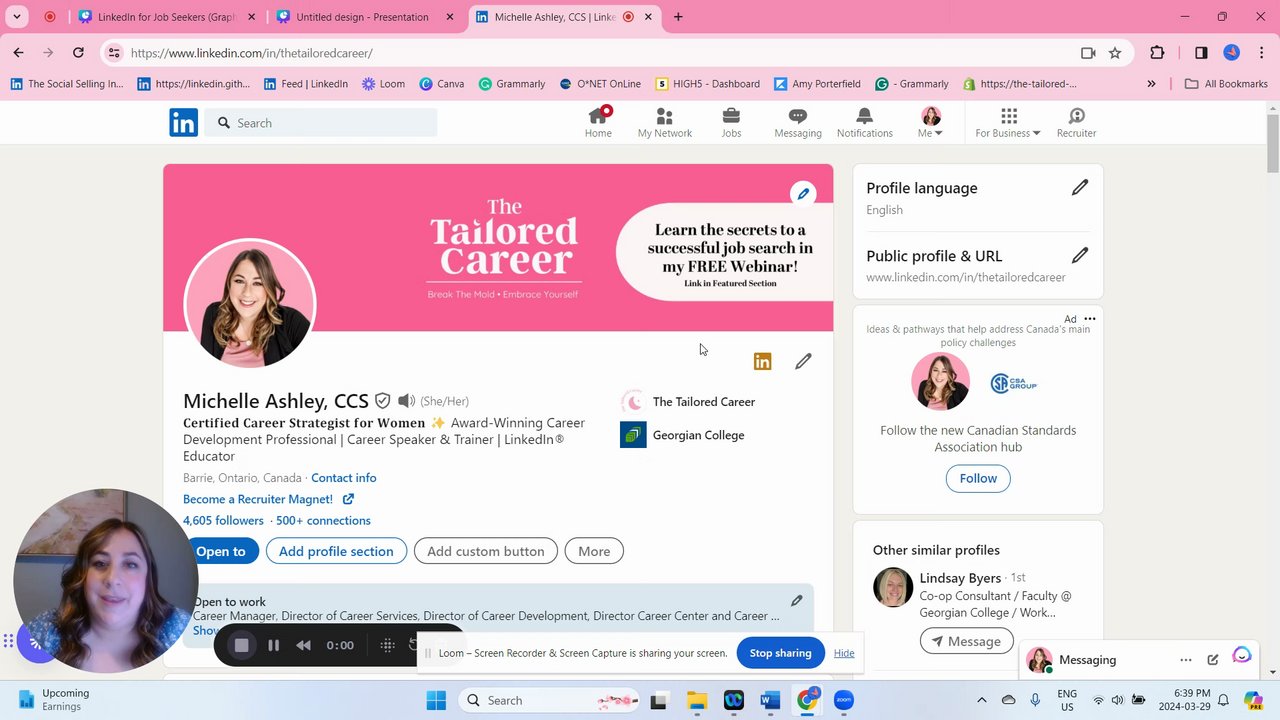
Task: Expand the Me dropdown menu
Action: pyautogui.click(x=931, y=123)
